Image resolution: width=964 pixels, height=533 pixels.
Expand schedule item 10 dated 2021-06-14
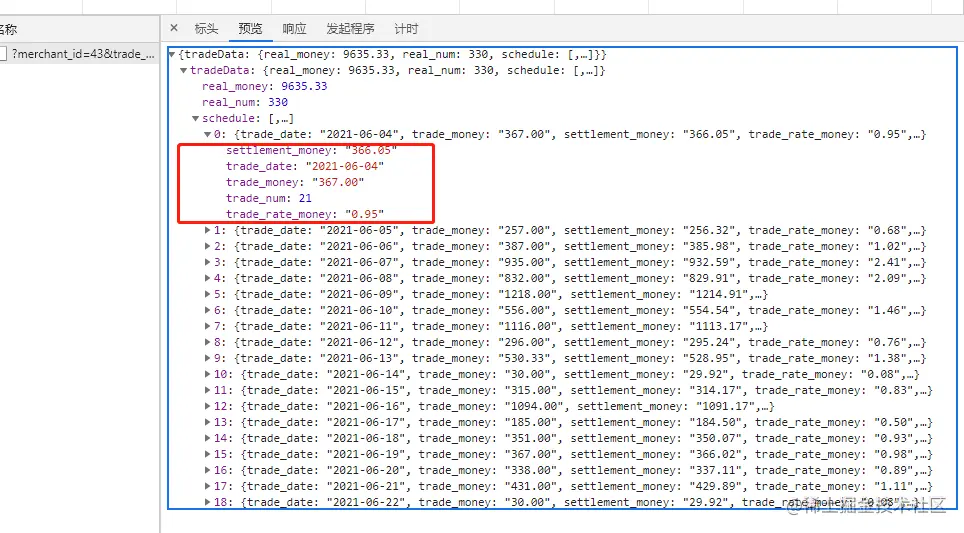[x=208, y=374]
